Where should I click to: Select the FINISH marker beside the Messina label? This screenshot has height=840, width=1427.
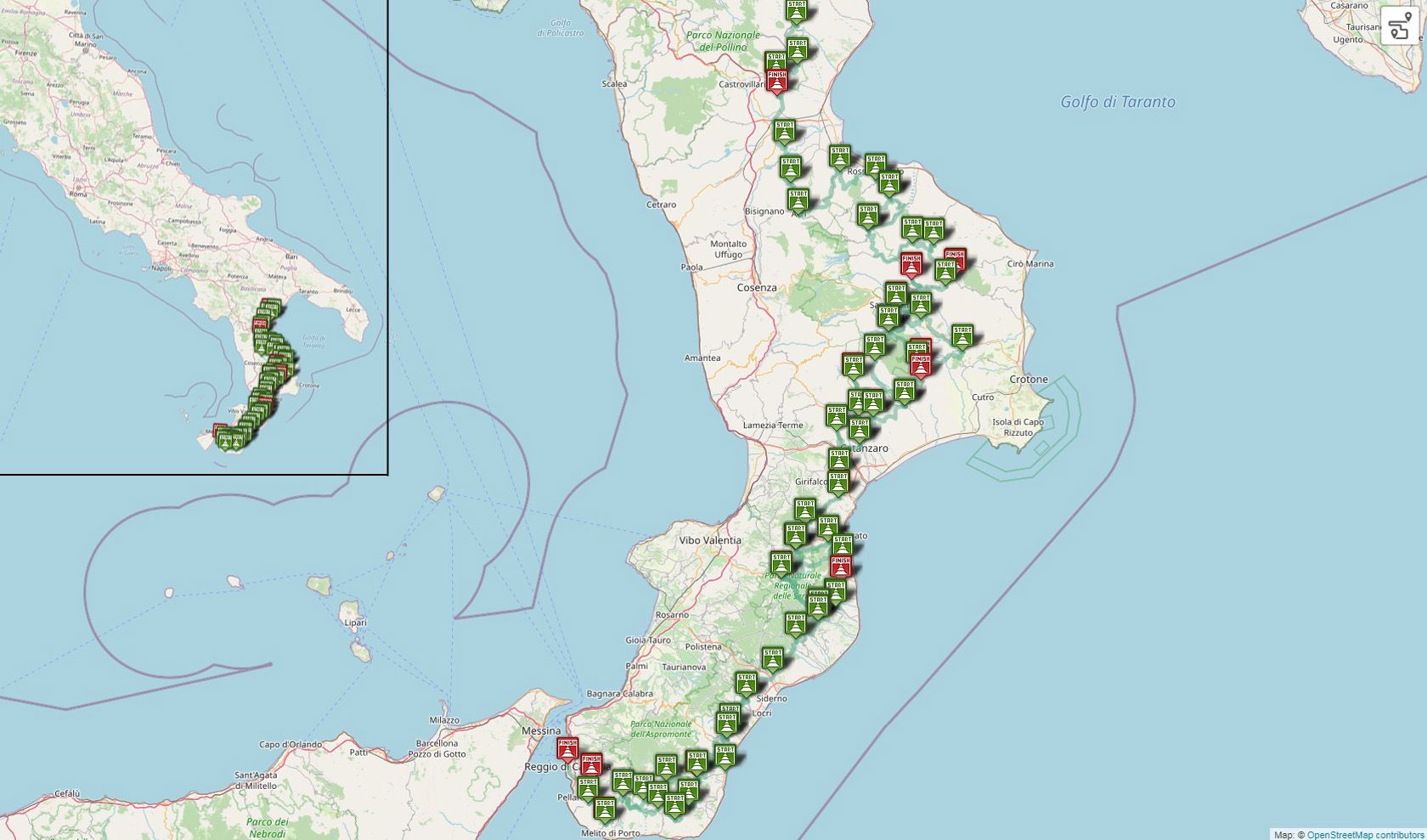pyautogui.click(x=567, y=747)
